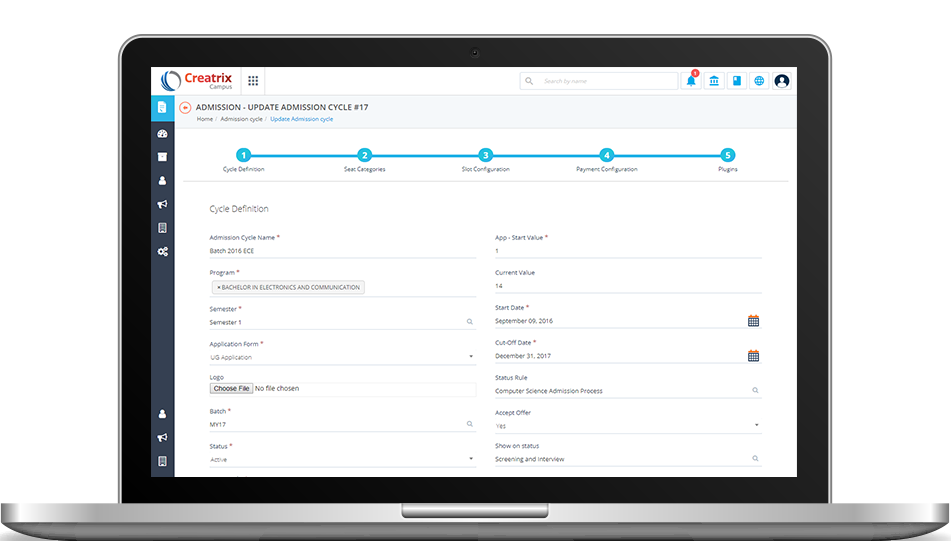Open the Start Date calendar picker
This screenshot has height=541, width=951.
pos(753,321)
